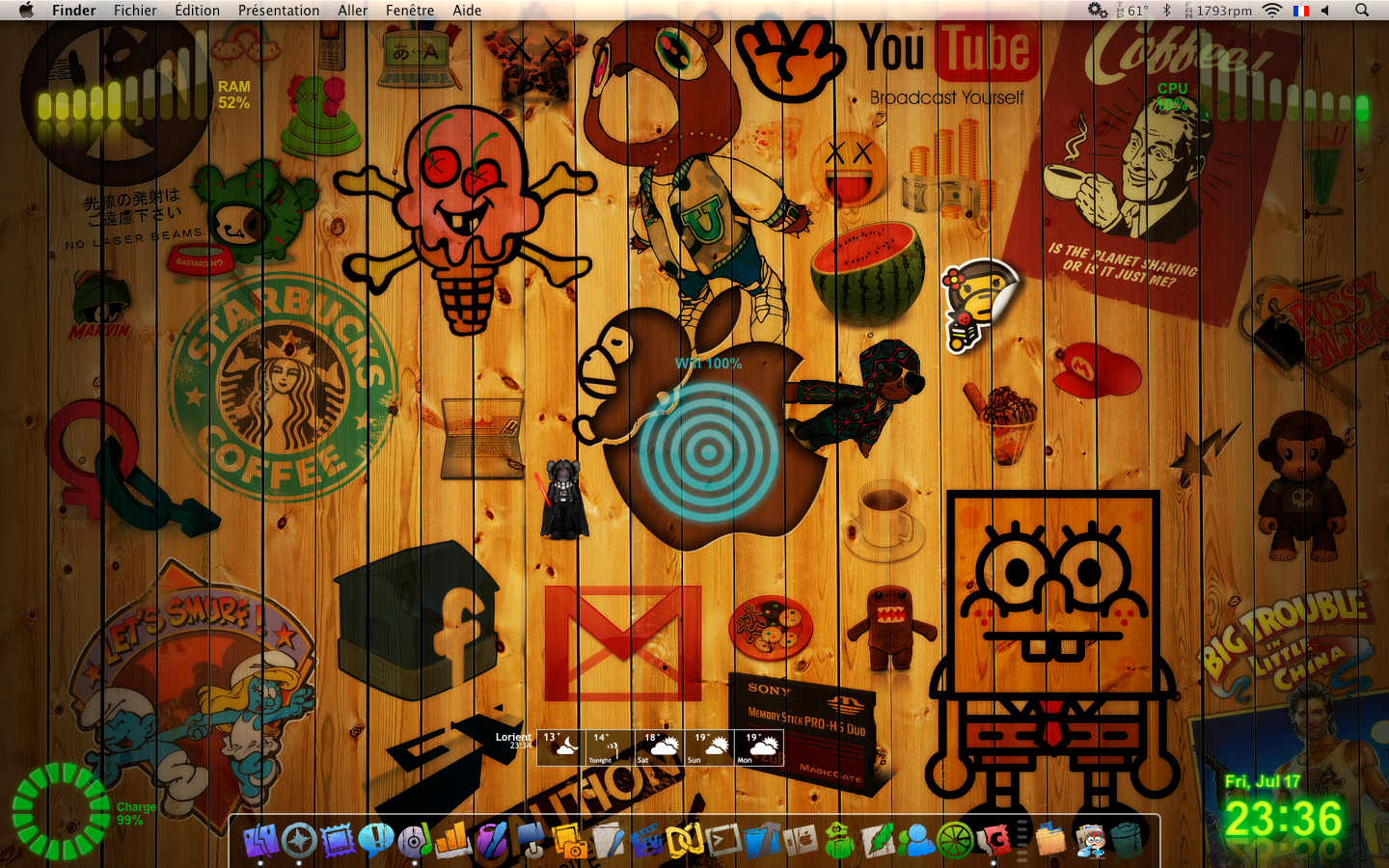This screenshot has height=868, width=1389.
Task: Open the chat bubble exclamation Dock icon
Action: click(x=375, y=841)
